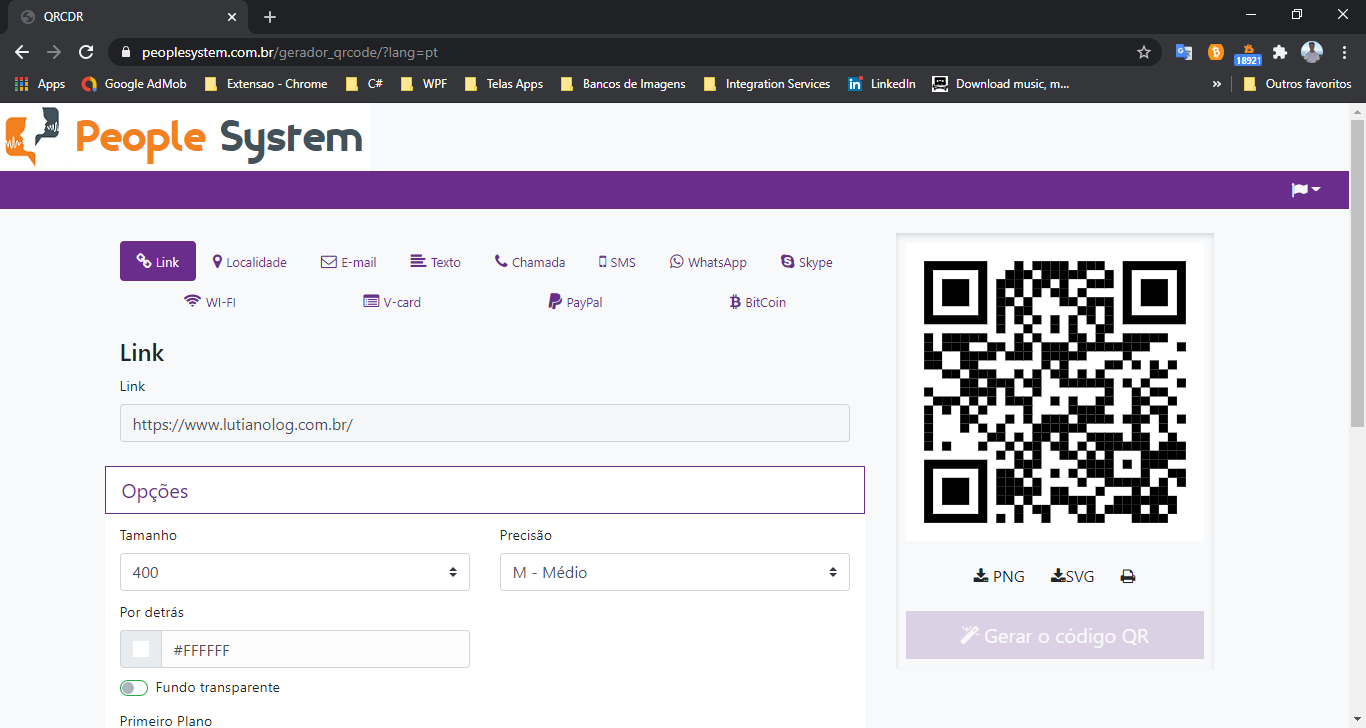Switch to the WhatsApp tab
Image resolution: width=1366 pixels, height=728 pixels.
708,262
